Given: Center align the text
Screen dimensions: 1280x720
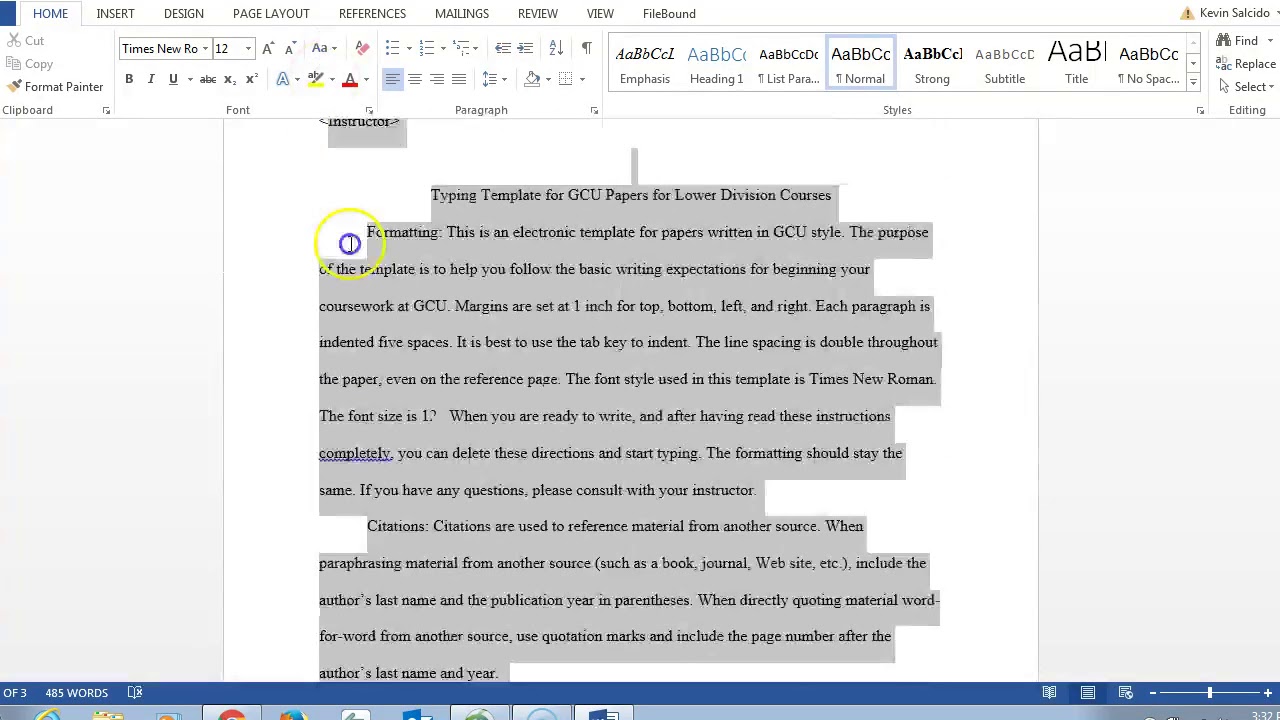Looking at the screenshot, I should pos(414,79).
